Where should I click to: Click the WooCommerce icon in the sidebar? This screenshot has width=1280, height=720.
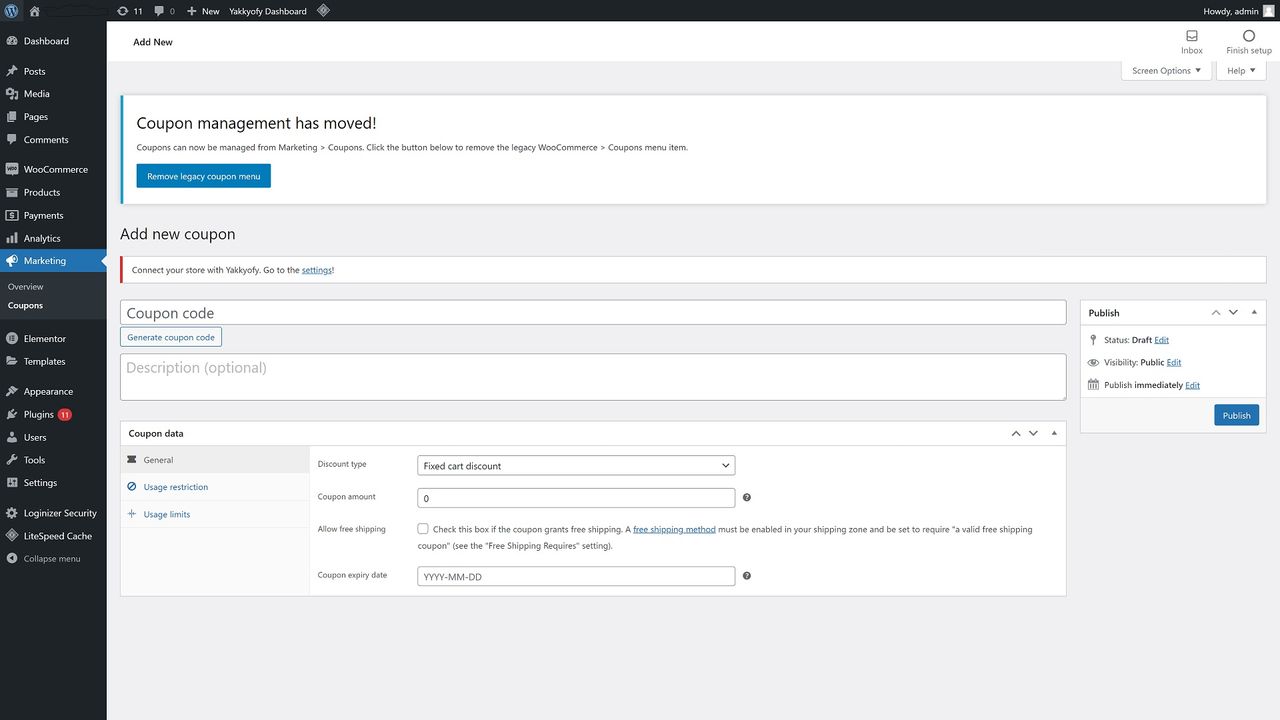[x=12, y=169]
